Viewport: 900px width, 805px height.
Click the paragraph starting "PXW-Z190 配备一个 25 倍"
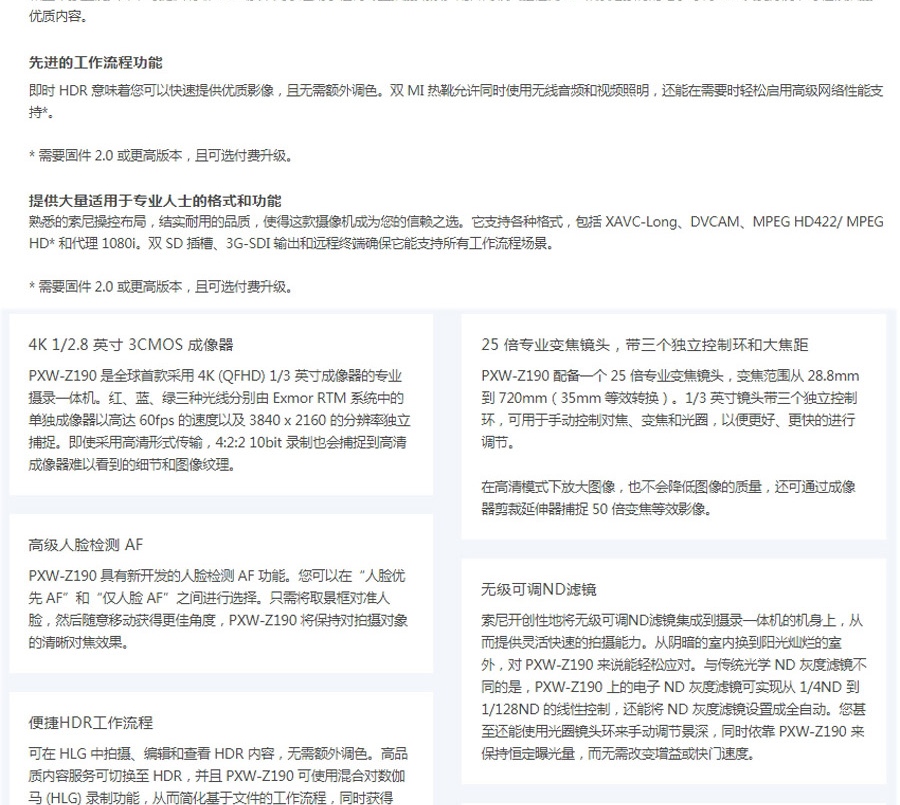[x=670, y=409]
